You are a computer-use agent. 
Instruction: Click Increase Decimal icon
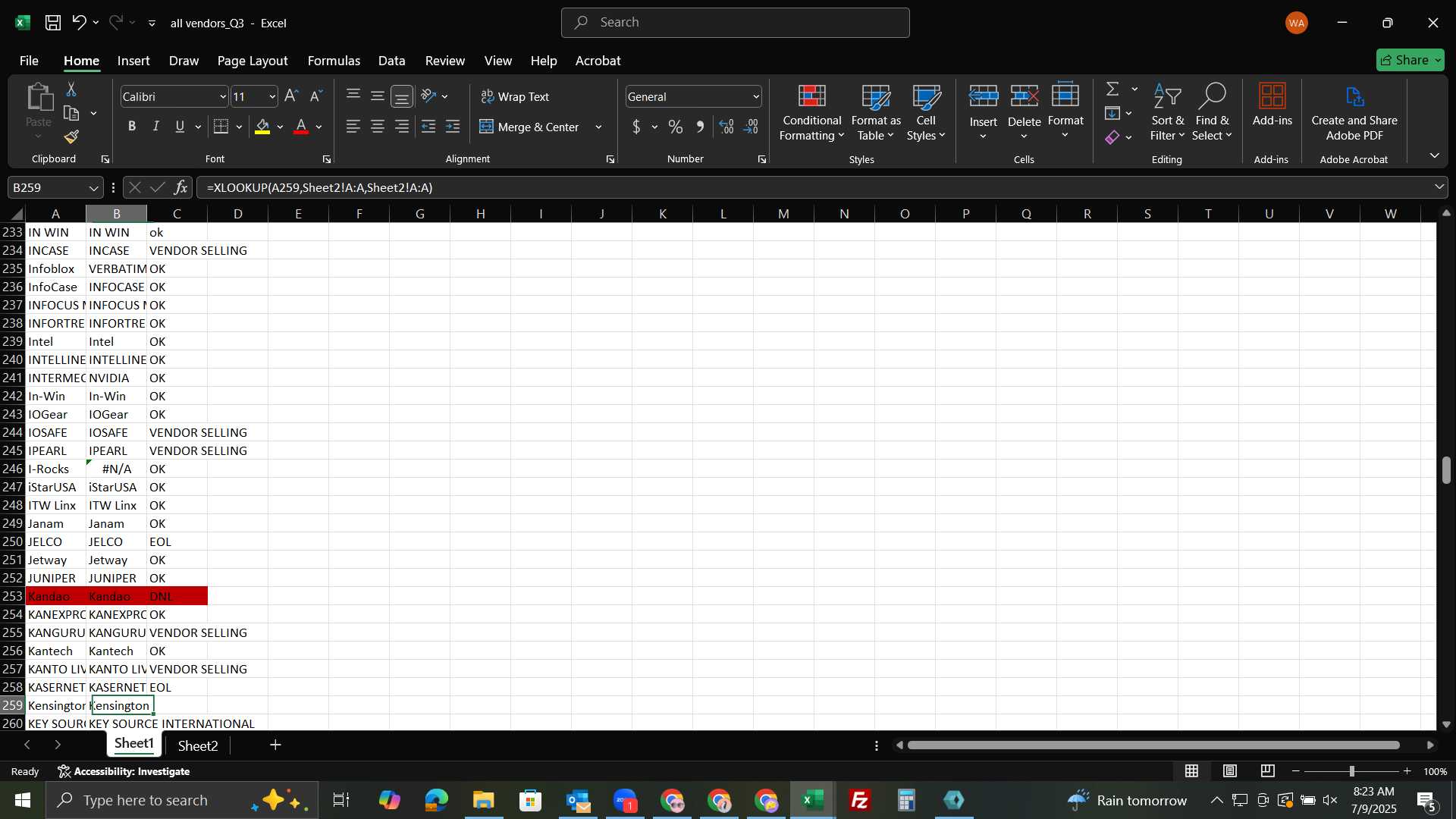pos(726,127)
